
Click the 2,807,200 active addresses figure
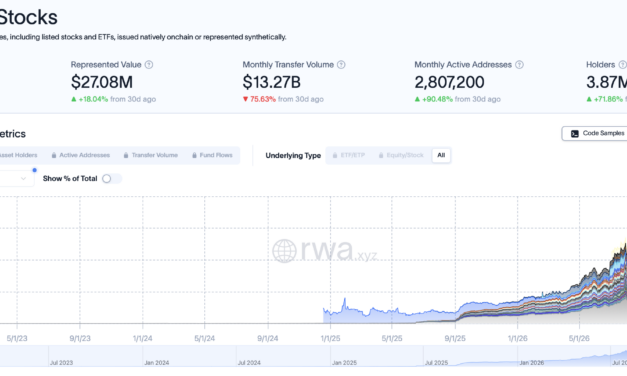click(x=449, y=82)
